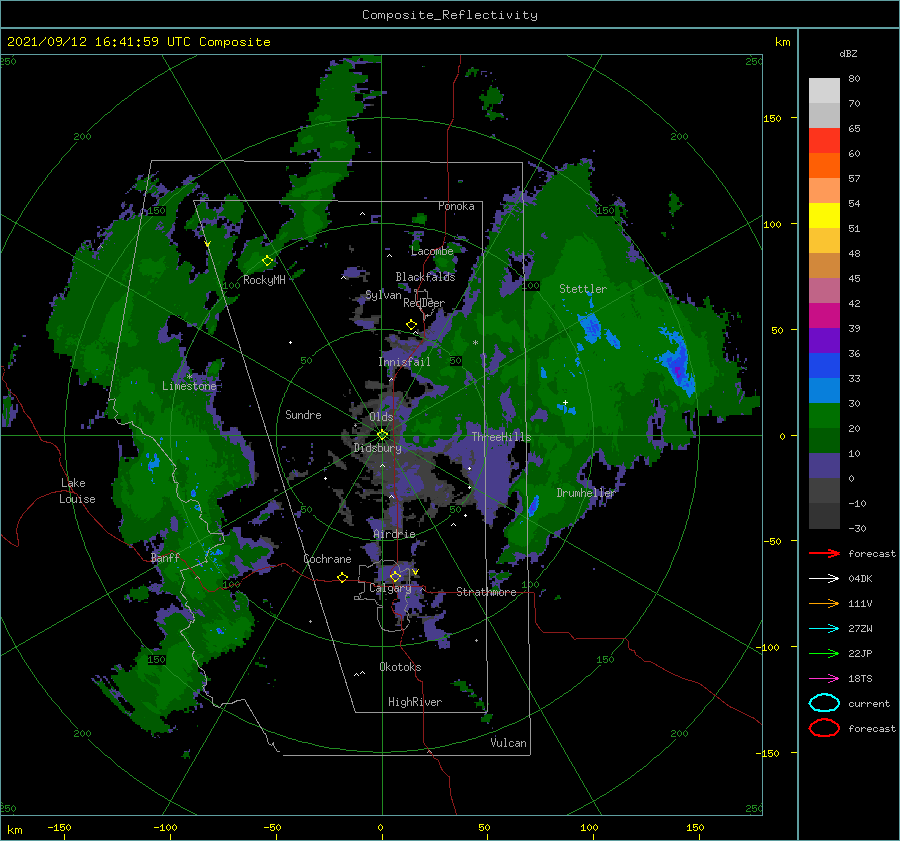Image resolution: width=900 pixels, height=841 pixels.
Task: Click the Banff label on map
Action: [165, 557]
